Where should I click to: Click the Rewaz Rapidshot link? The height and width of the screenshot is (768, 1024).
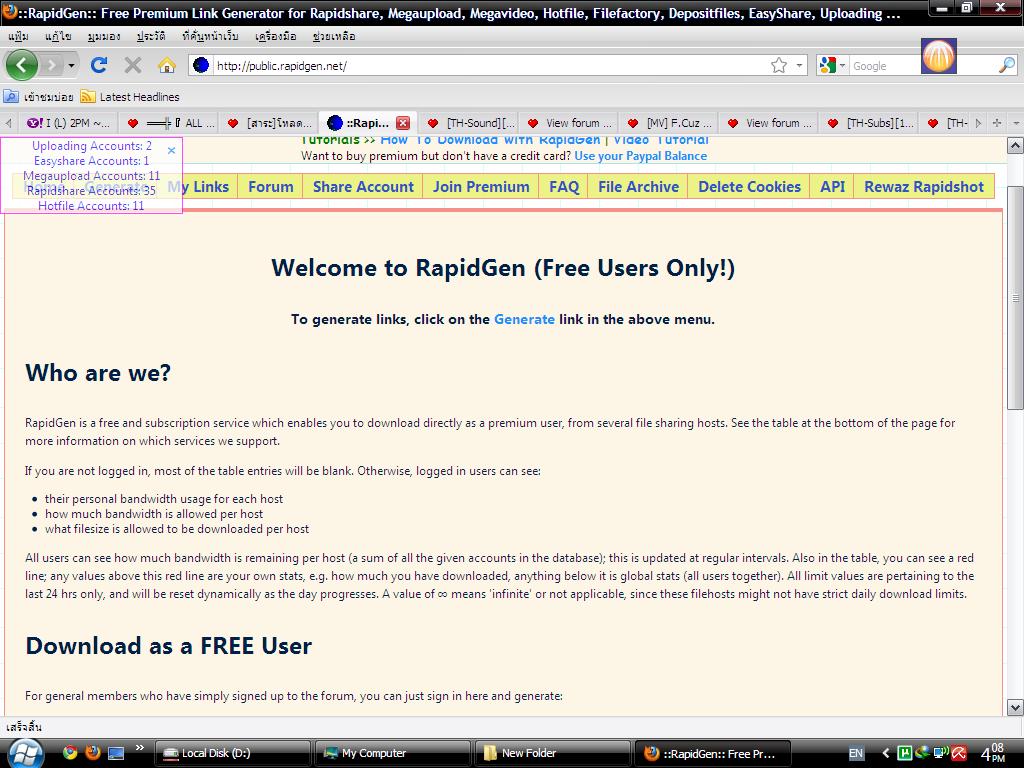(923, 187)
